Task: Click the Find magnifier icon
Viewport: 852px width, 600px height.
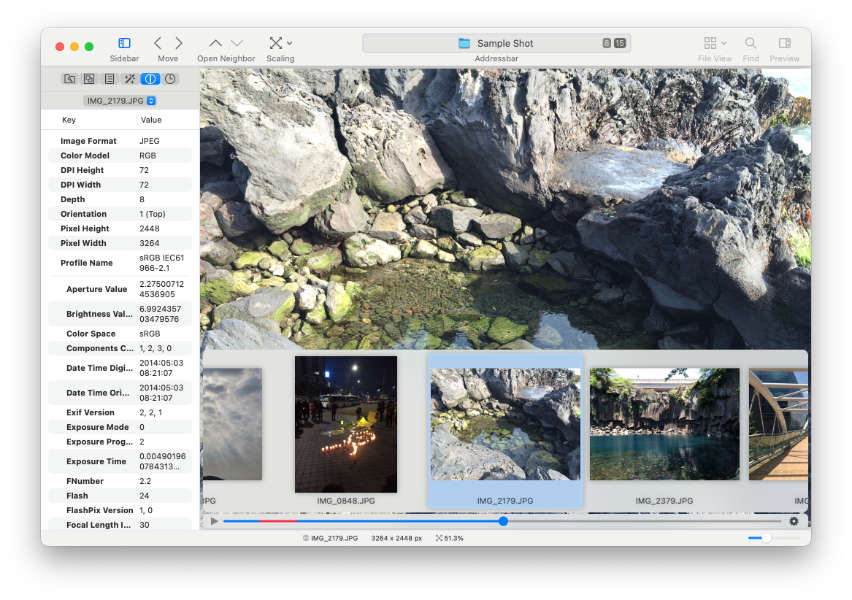Action: tap(750, 43)
